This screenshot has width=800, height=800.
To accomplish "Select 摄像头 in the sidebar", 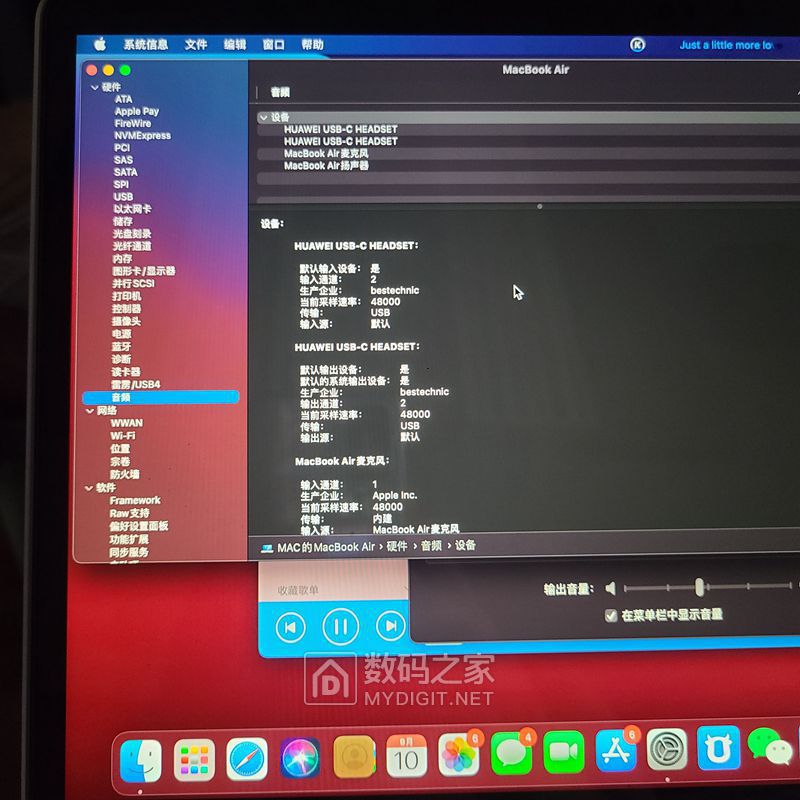I will click(126, 321).
